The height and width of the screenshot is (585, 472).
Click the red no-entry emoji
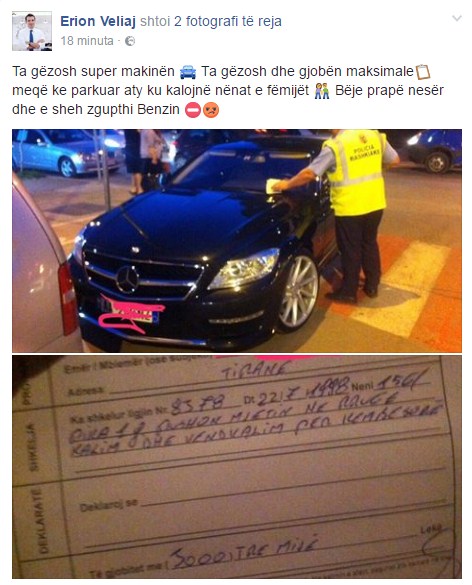pos(193,110)
